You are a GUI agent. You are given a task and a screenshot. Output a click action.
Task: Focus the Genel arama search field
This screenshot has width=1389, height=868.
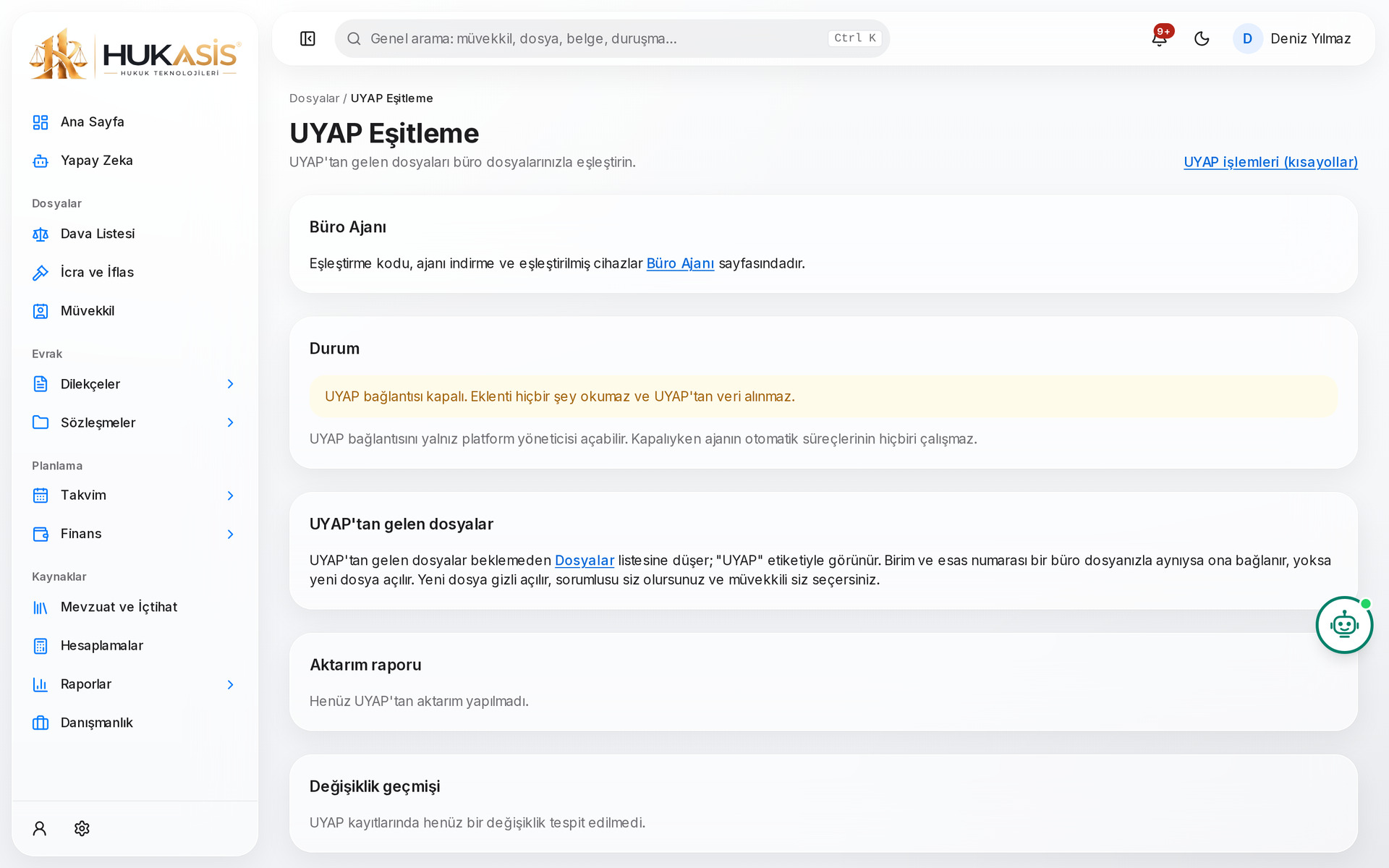tap(612, 38)
